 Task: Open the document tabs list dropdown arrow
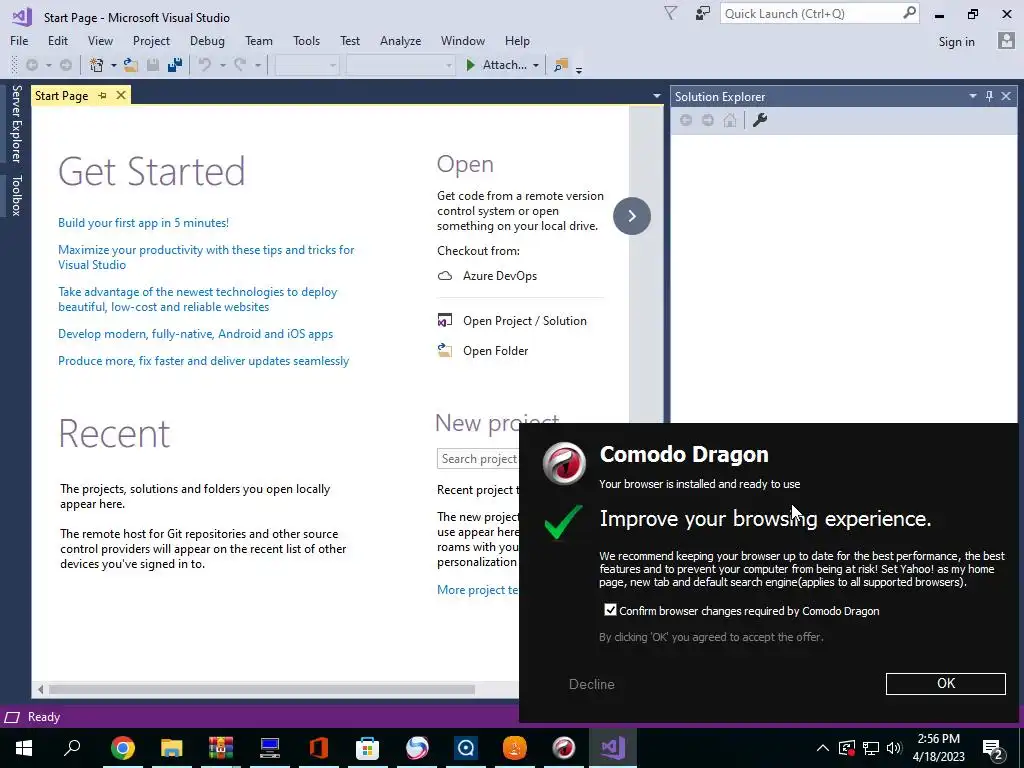[656, 96]
